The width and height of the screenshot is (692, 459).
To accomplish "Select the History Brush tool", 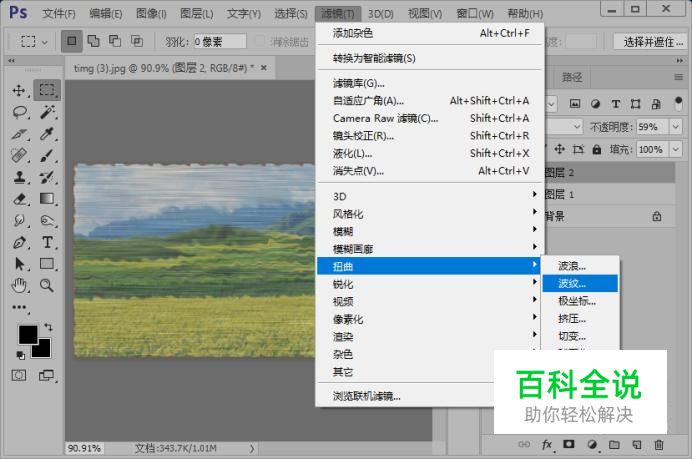I will point(47,177).
